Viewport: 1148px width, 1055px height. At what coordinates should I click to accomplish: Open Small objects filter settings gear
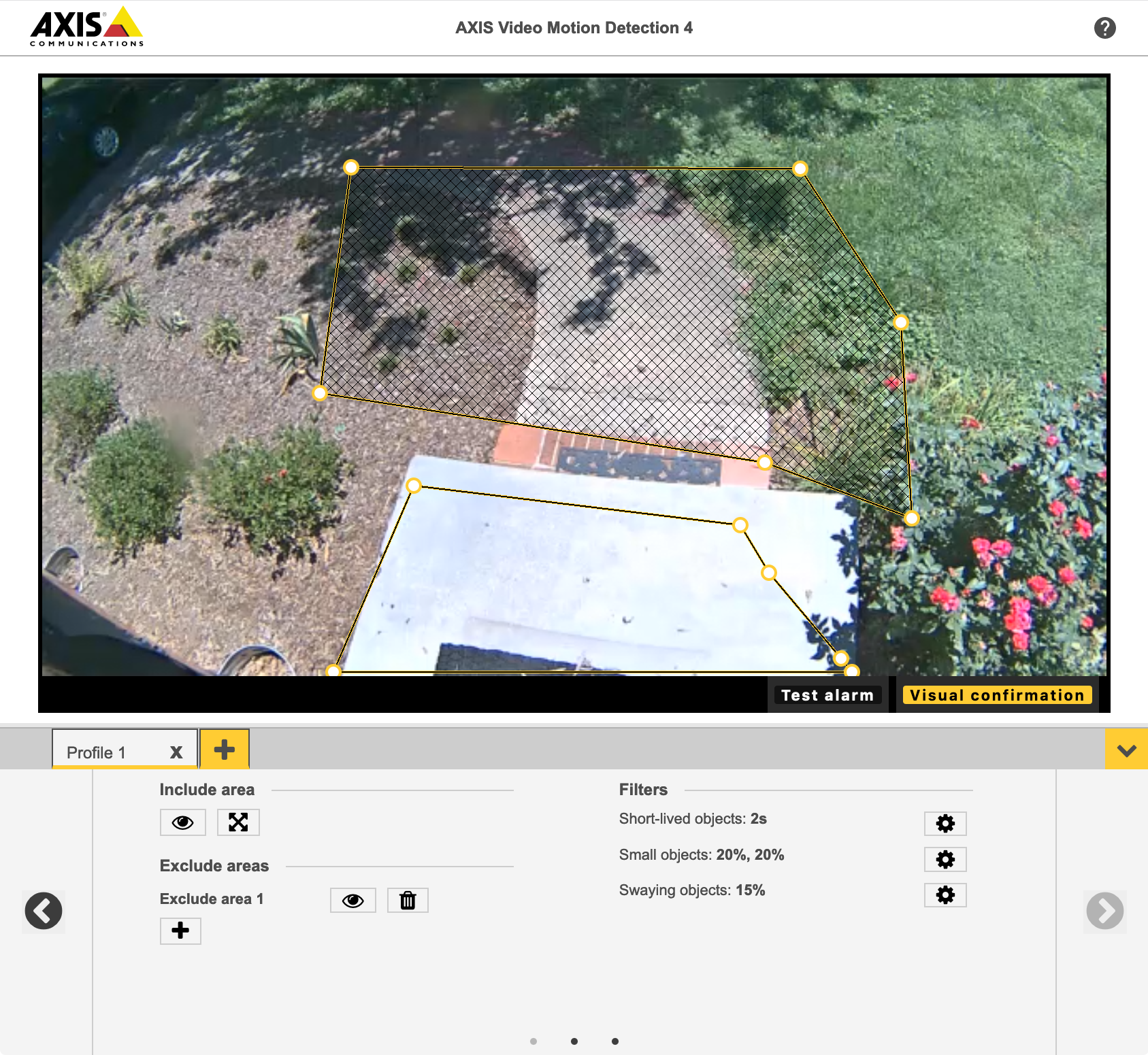coord(945,859)
